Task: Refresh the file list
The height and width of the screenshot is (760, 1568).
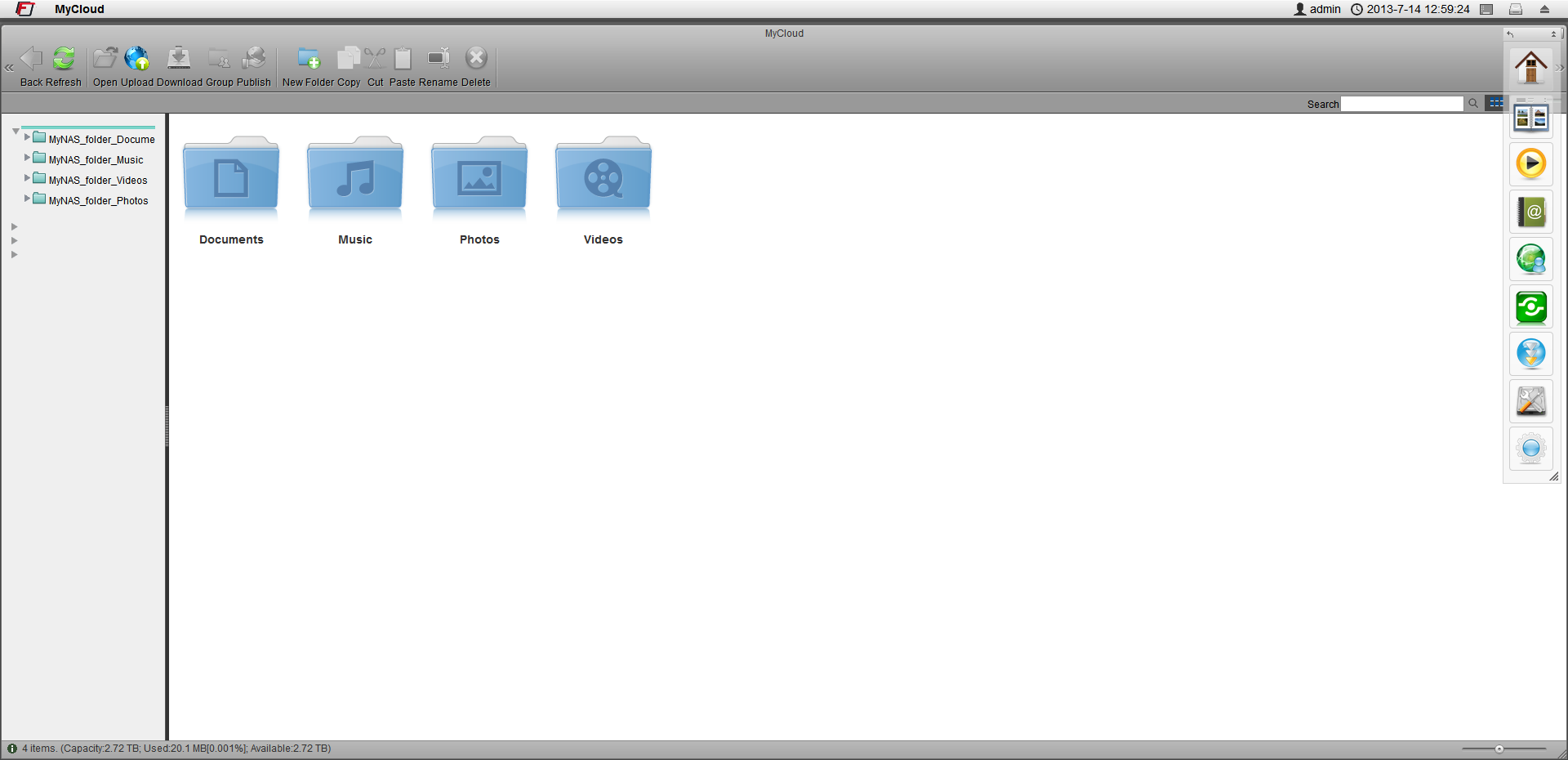Action: [64, 59]
